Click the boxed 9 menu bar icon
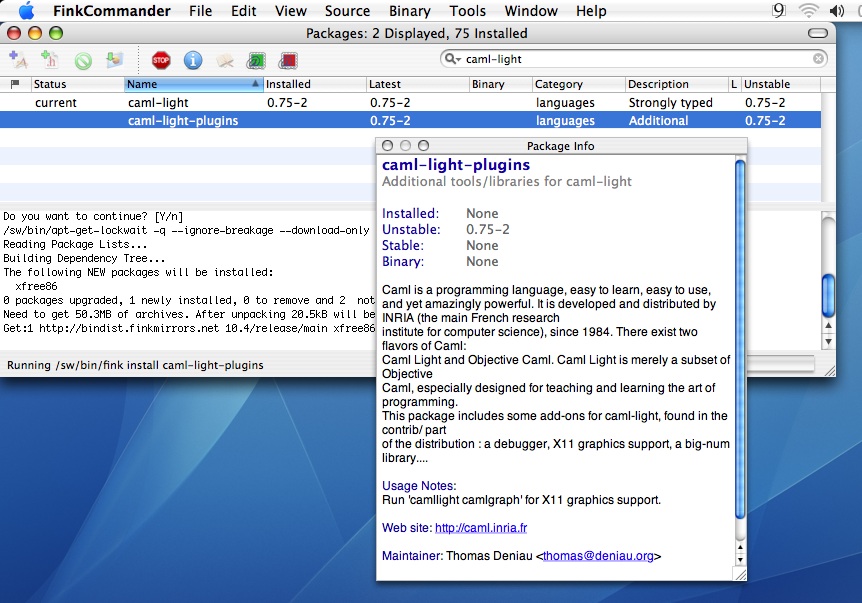This screenshot has width=862, height=603. [778, 10]
